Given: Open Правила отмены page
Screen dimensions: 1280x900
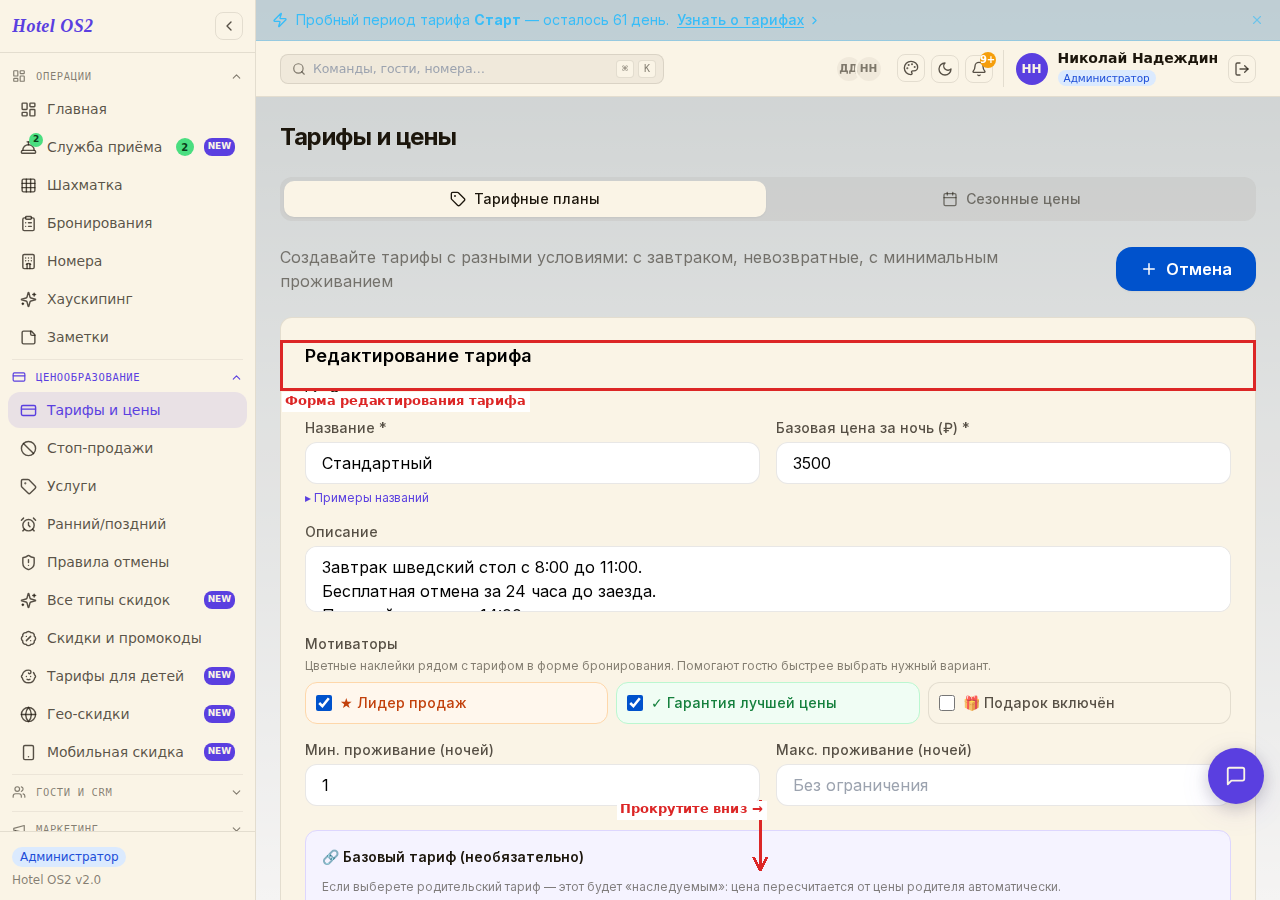Looking at the screenshot, I should (127, 562).
